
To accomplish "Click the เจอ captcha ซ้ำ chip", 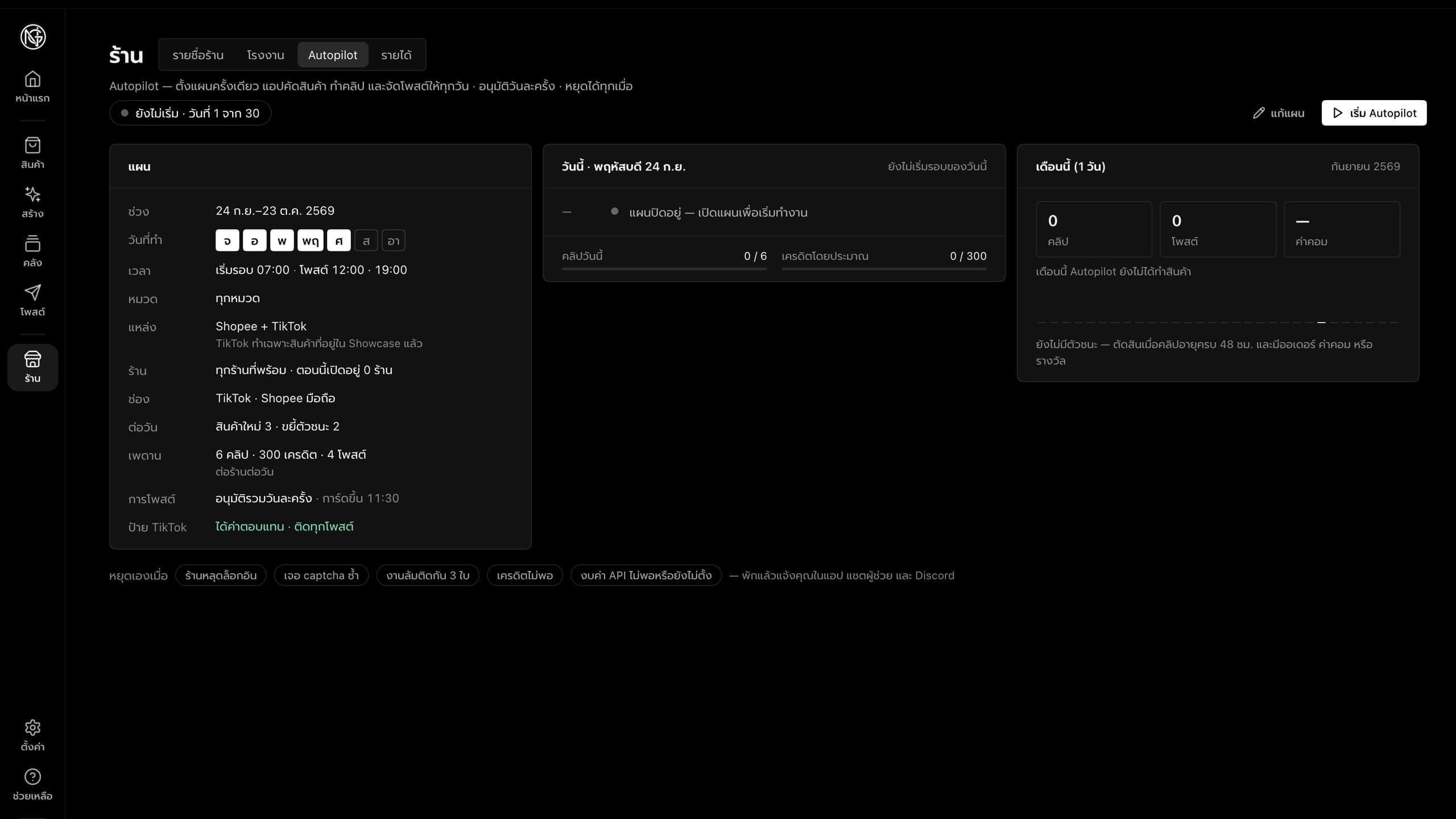I will pos(321,576).
